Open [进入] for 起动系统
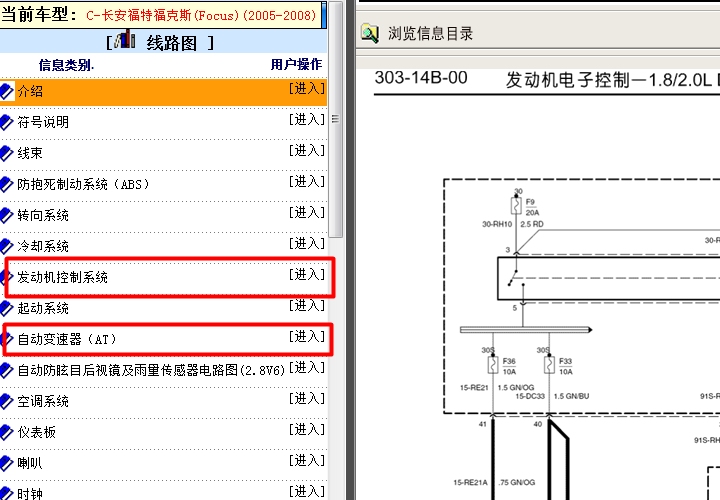The height and width of the screenshot is (500, 720). click(307, 306)
